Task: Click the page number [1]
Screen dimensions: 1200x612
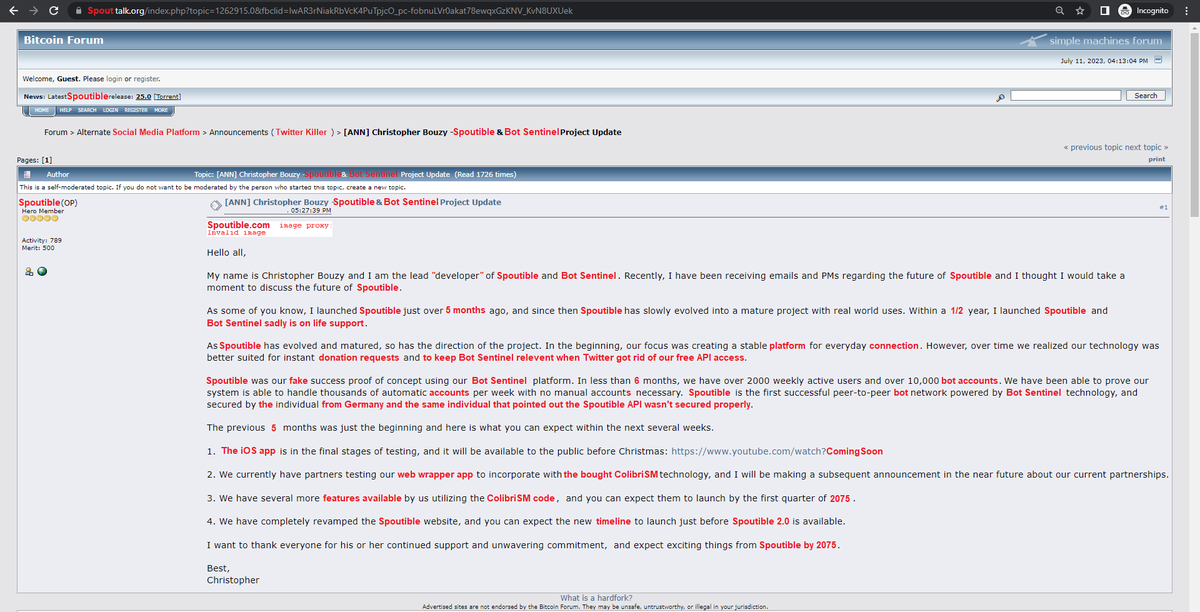Action: [x=47, y=160]
